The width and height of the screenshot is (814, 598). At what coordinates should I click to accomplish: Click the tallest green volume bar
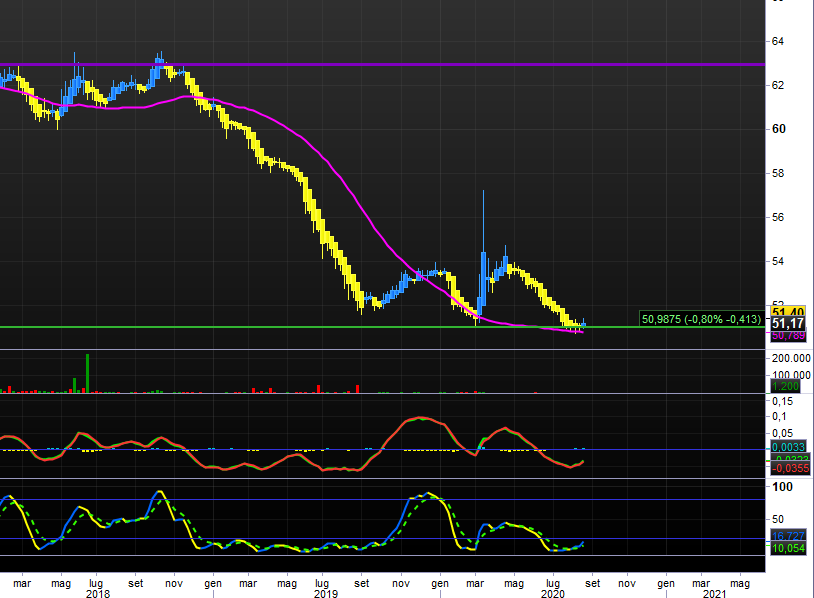pyautogui.click(x=87, y=373)
